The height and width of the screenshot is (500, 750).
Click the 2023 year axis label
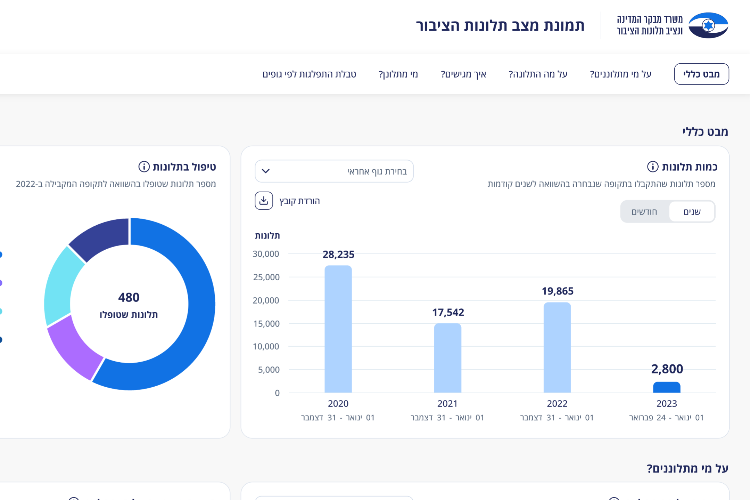tap(667, 404)
